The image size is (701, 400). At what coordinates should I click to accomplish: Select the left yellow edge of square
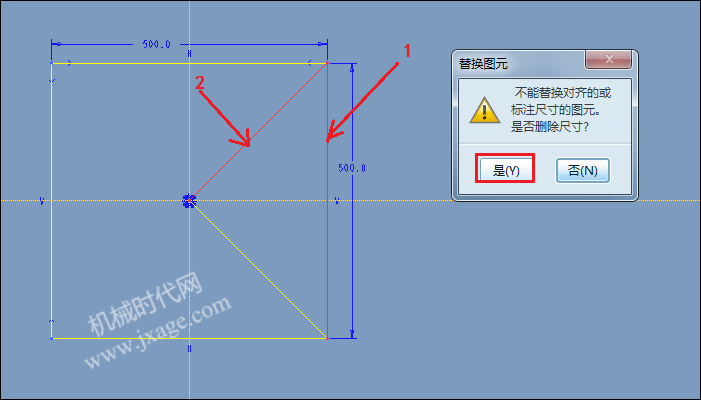coord(52,201)
